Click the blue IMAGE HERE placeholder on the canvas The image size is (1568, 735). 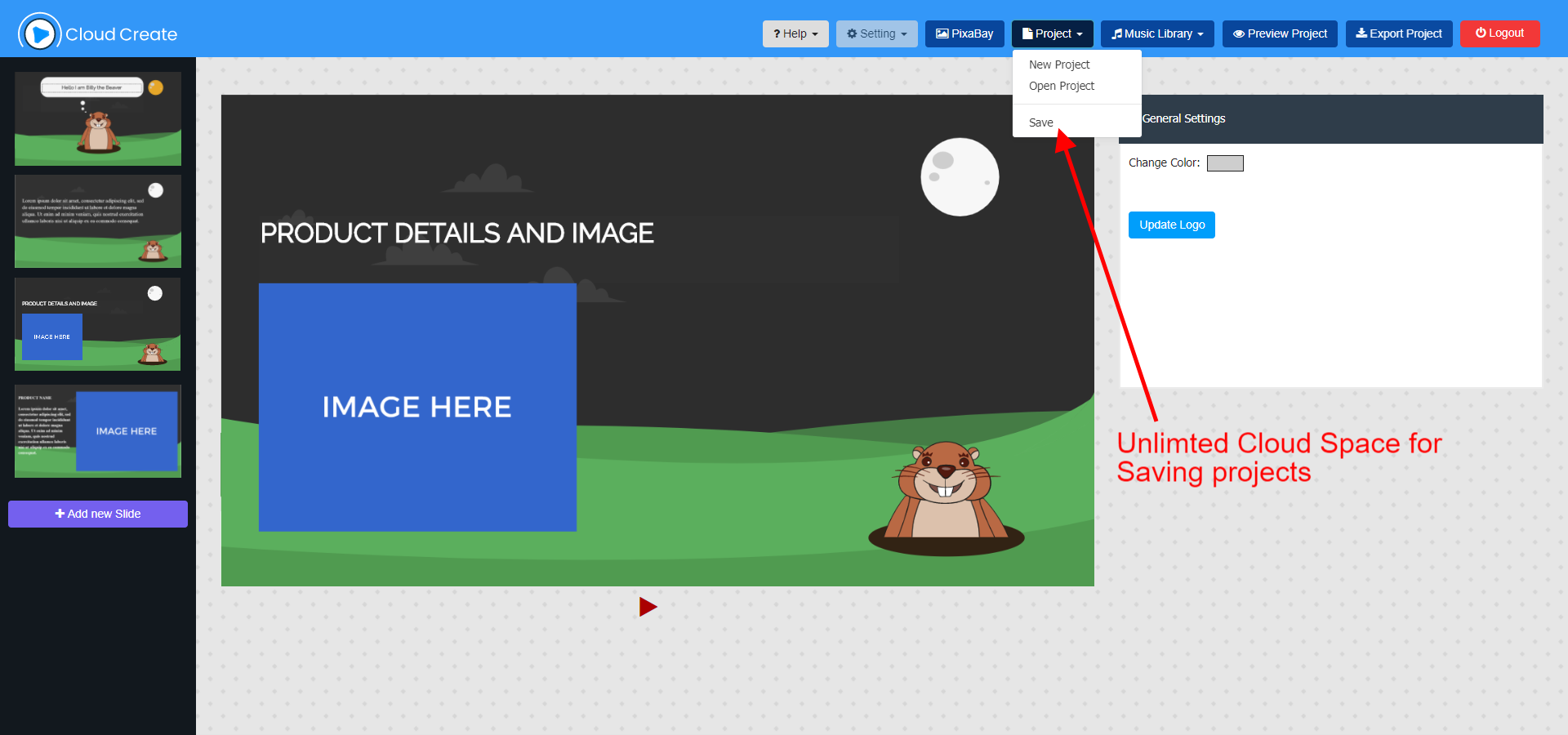click(417, 407)
